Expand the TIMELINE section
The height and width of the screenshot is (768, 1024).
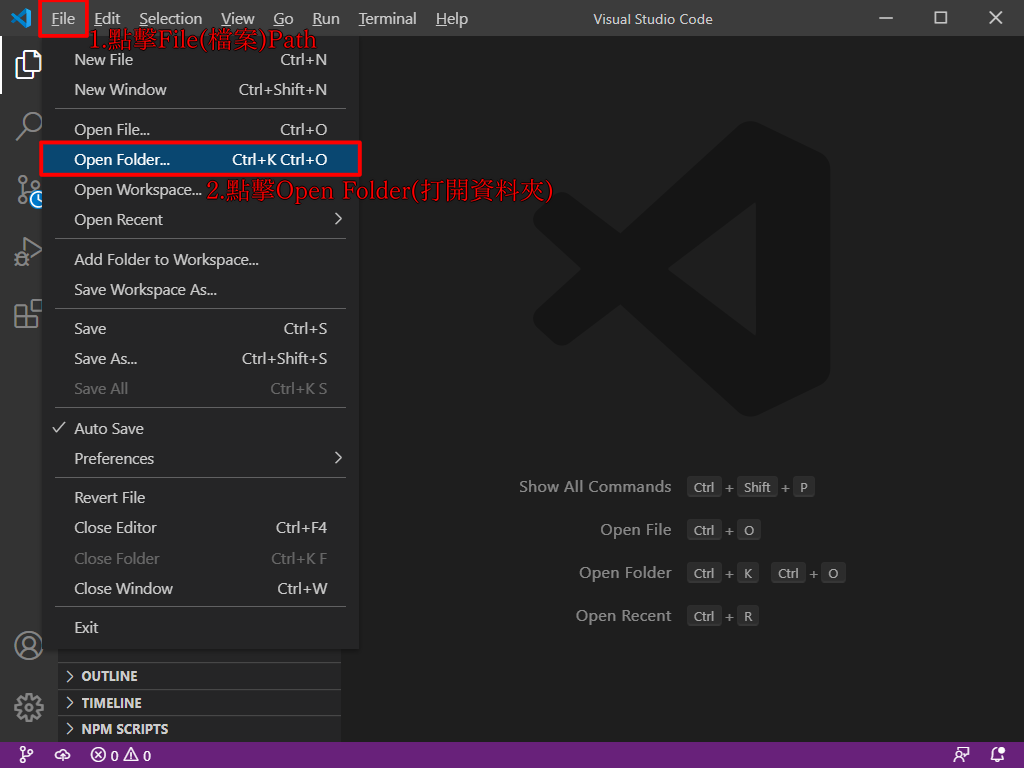point(199,703)
